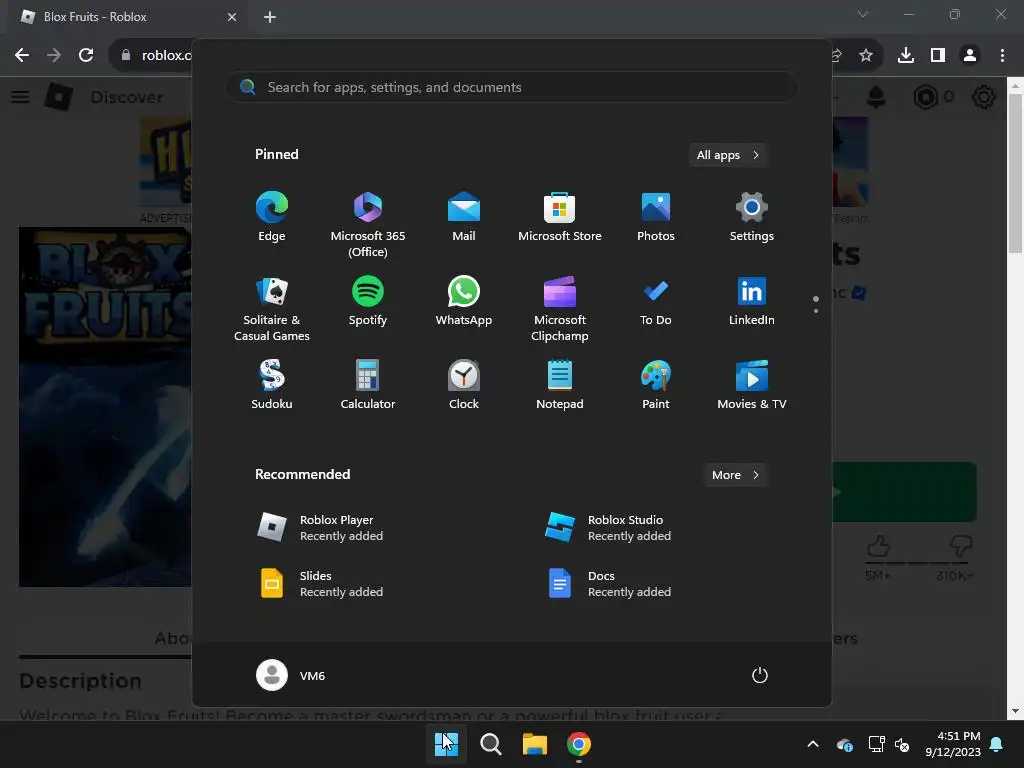Launch Microsoft 365 (Office)
This screenshot has width=1024, height=768.
pos(368,225)
